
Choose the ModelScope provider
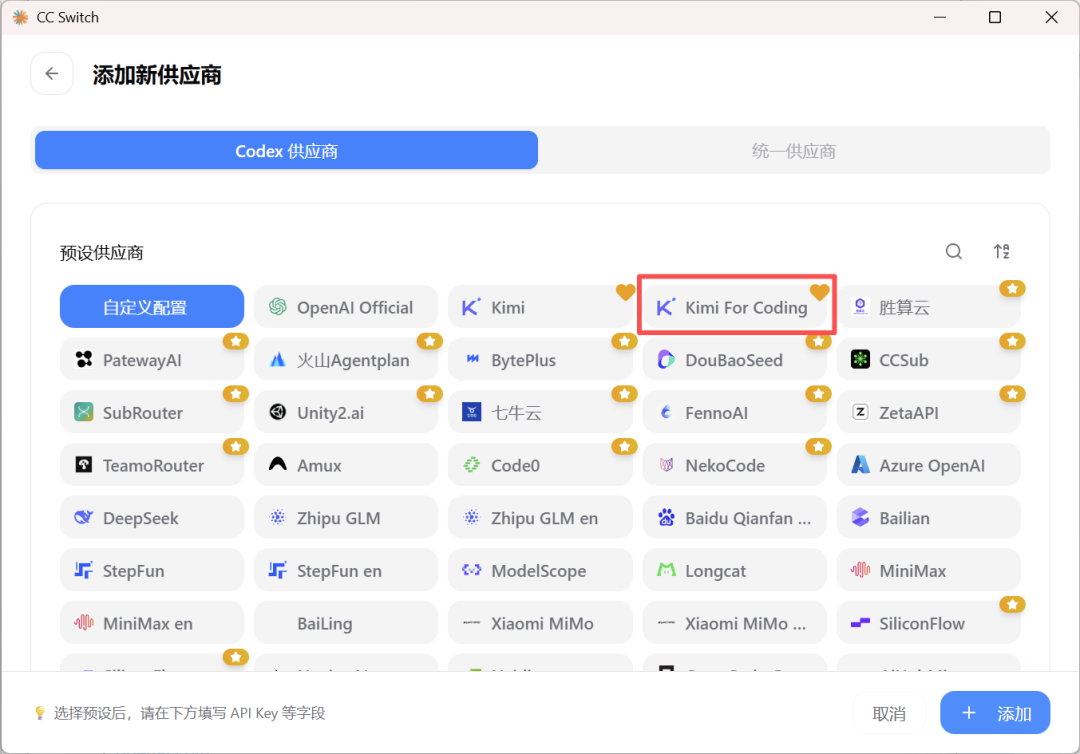click(540, 570)
